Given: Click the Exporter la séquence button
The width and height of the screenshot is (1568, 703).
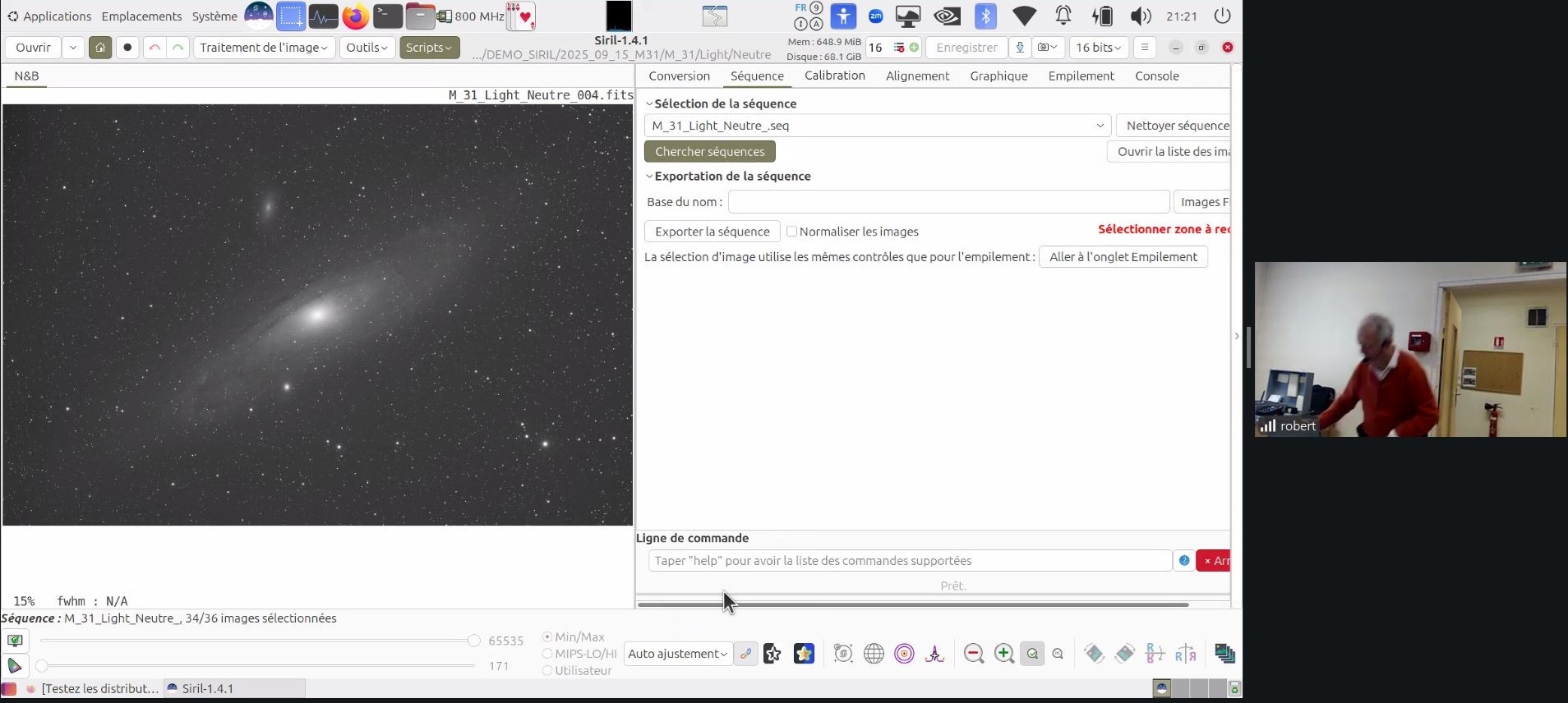Looking at the screenshot, I should coord(712,232).
